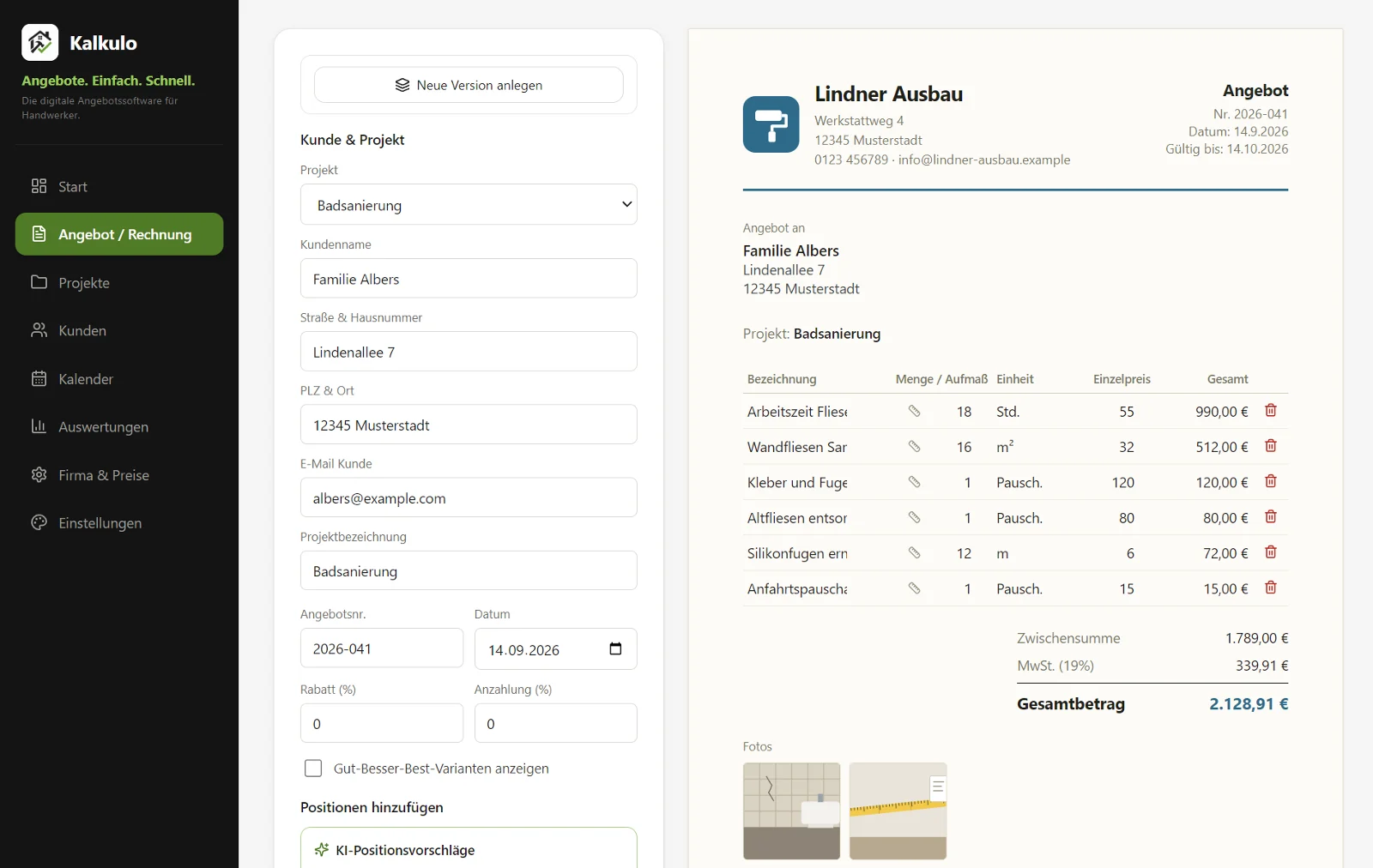Click paperclip icon on Wandfliesen row
Viewport: 1373px width, 868px height.
(914, 447)
